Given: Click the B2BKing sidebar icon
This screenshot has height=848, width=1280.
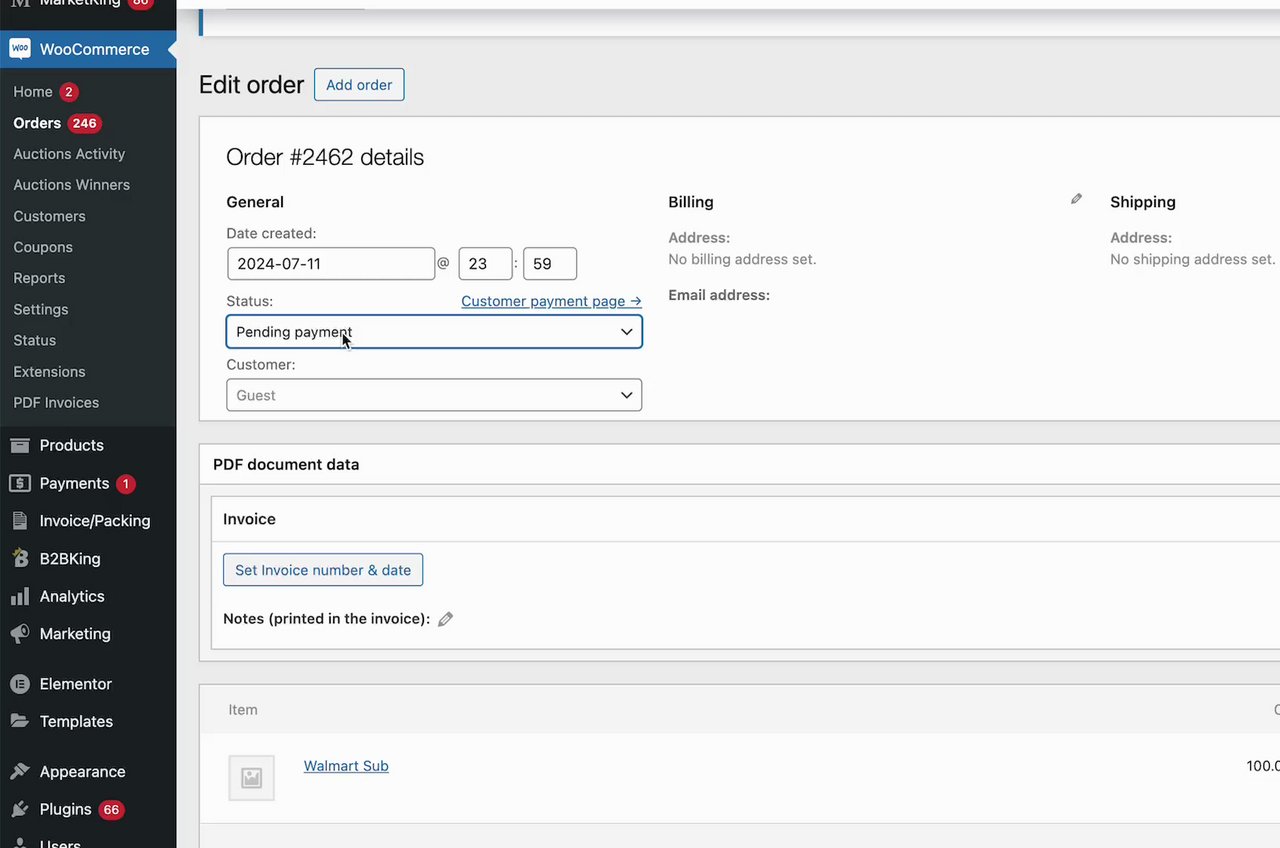Looking at the screenshot, I should point(20,559).
